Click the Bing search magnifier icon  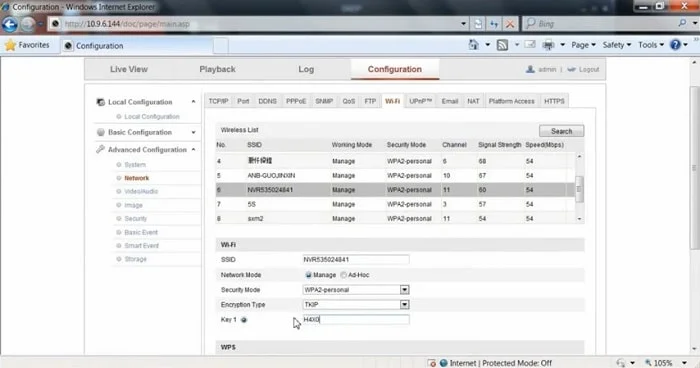[682, 23]
